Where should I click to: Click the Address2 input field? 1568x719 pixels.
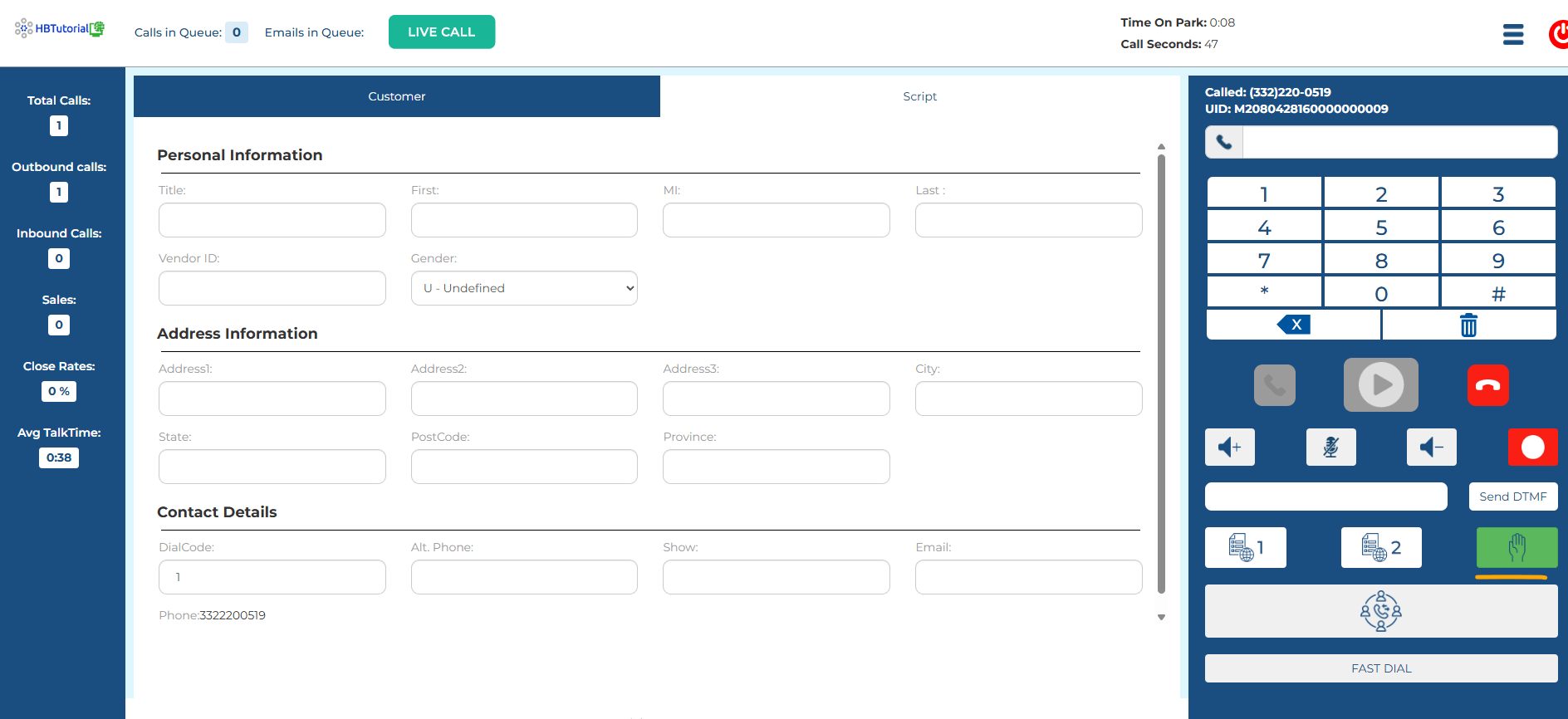pyautogui.click(x=524, y=399)
